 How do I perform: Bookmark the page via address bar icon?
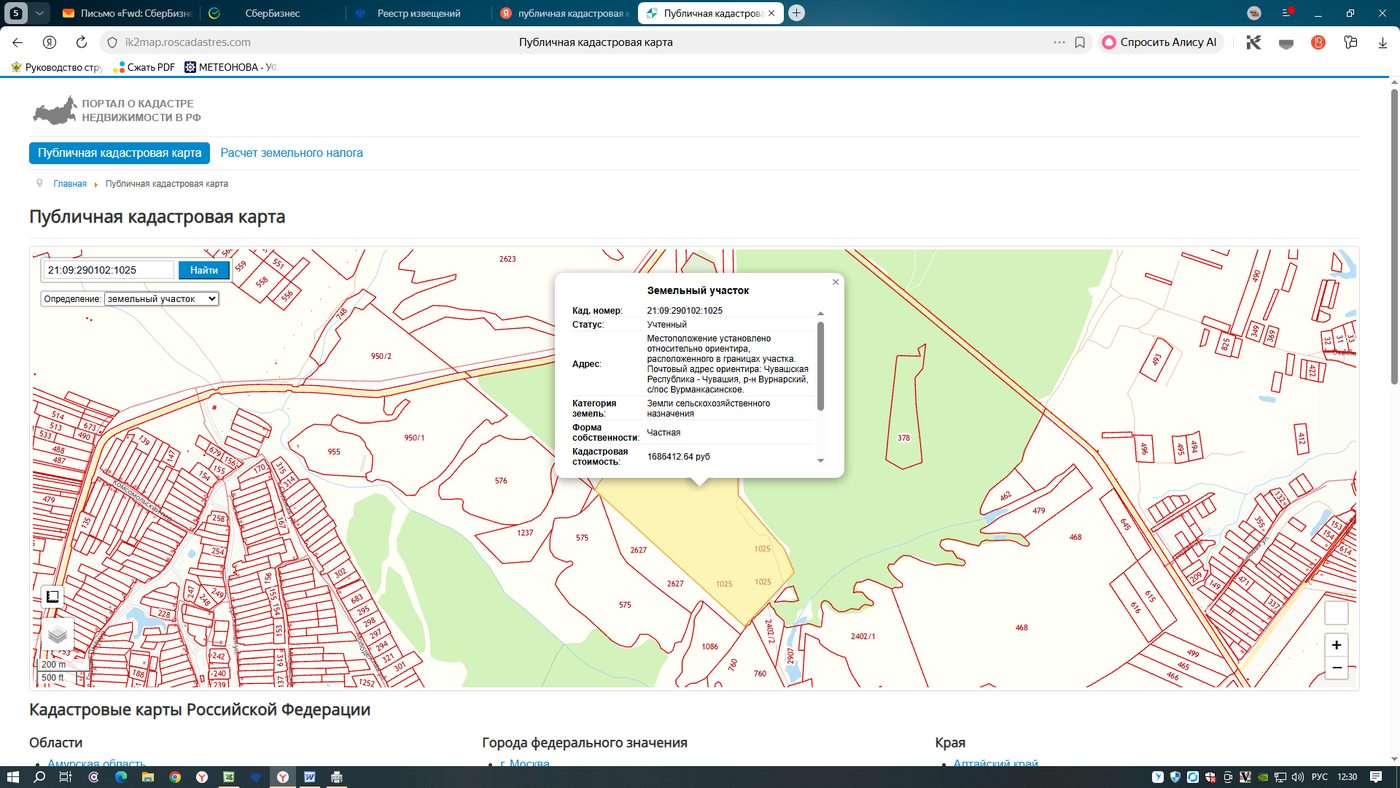coord(1080,42)
